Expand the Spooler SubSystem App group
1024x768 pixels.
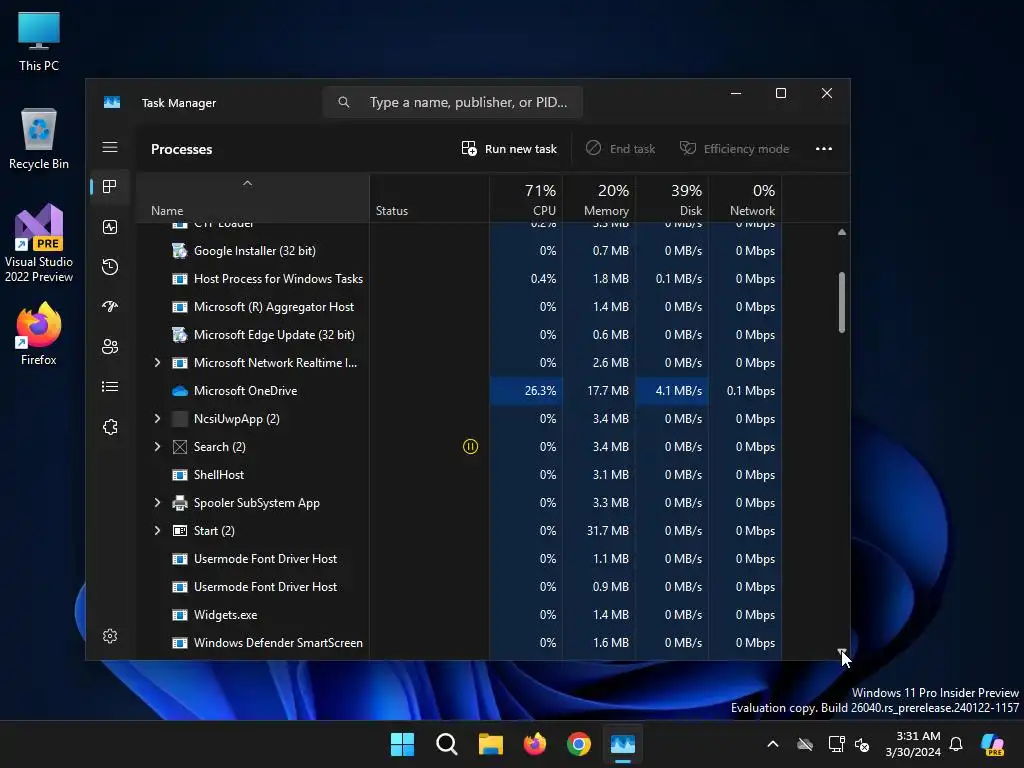click(x=157, y=503)
